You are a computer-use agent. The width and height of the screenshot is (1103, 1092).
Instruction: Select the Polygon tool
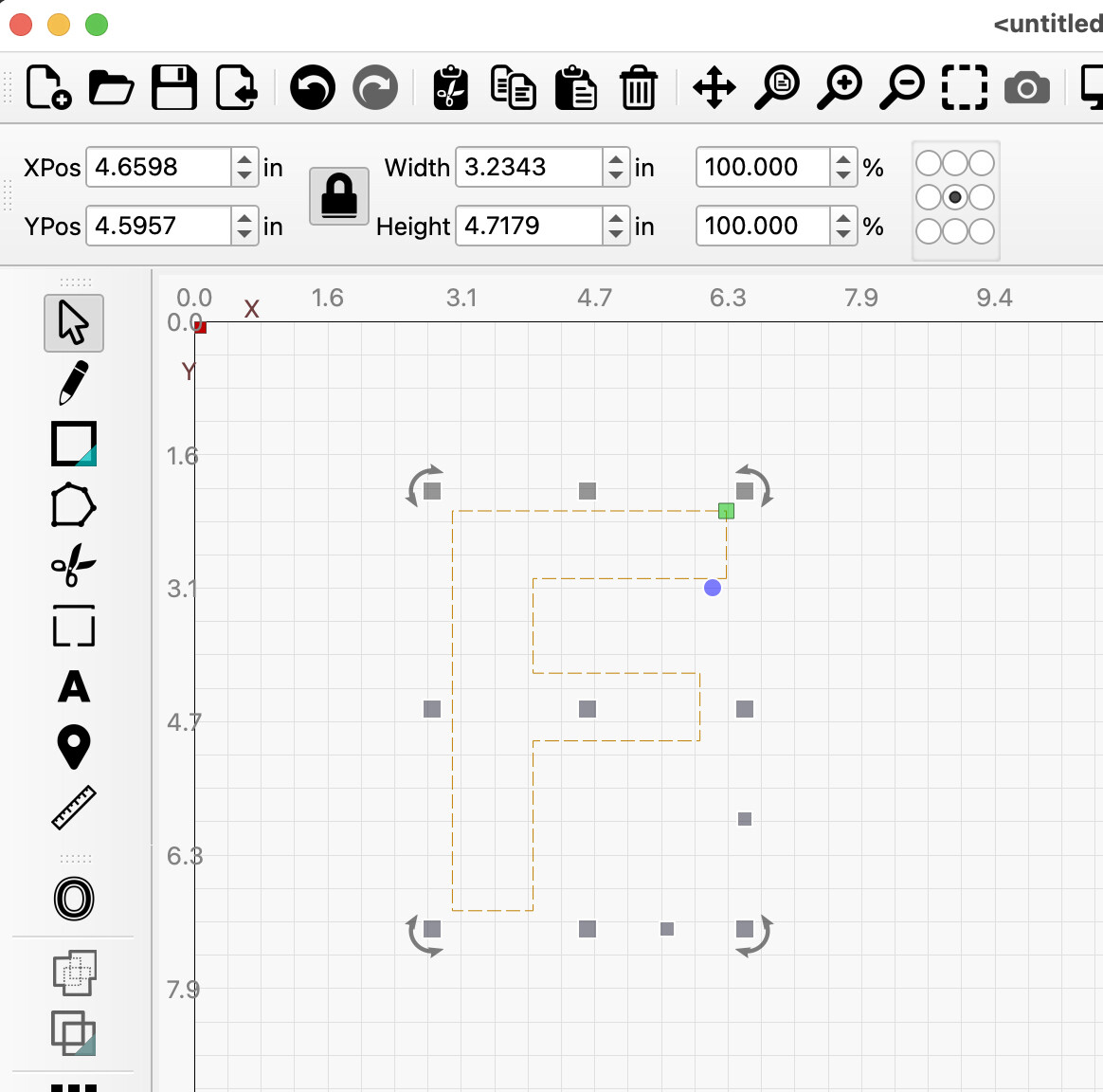pyautogui.click(x=74, y=505)
